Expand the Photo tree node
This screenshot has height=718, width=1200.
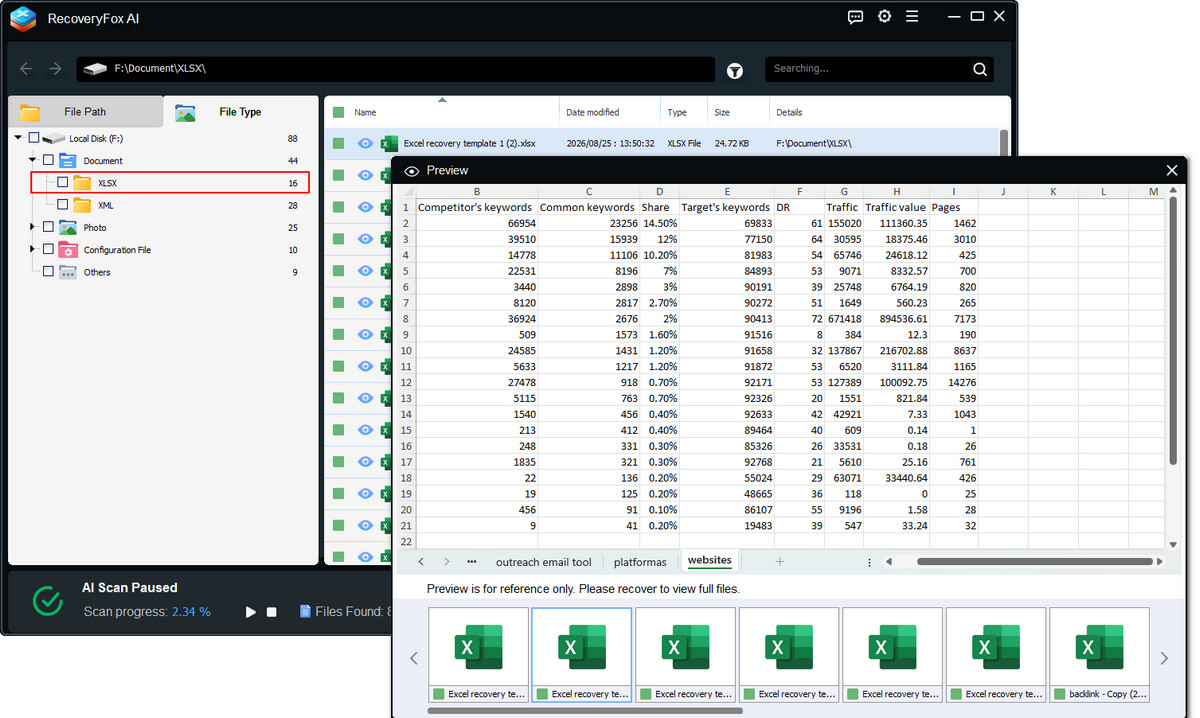(33, 227)
